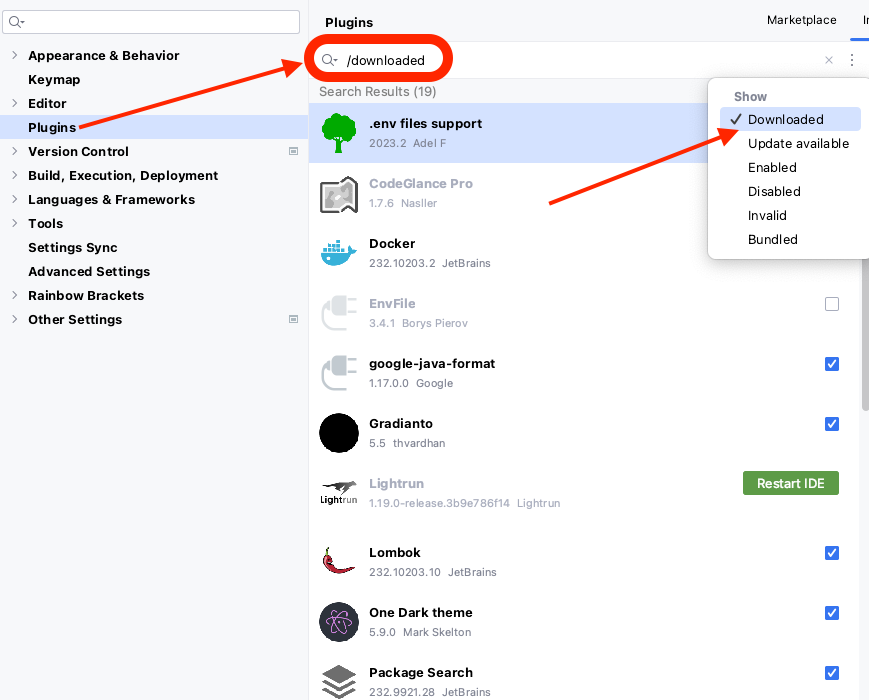The image size is (869, 700).
Task: Expand the Languages & Frameworks tree node
Action: (14, 200)
